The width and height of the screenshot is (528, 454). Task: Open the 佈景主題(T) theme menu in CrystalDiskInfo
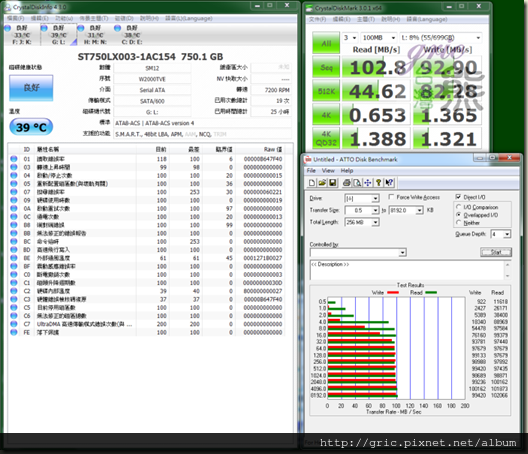tap(94, 18)
